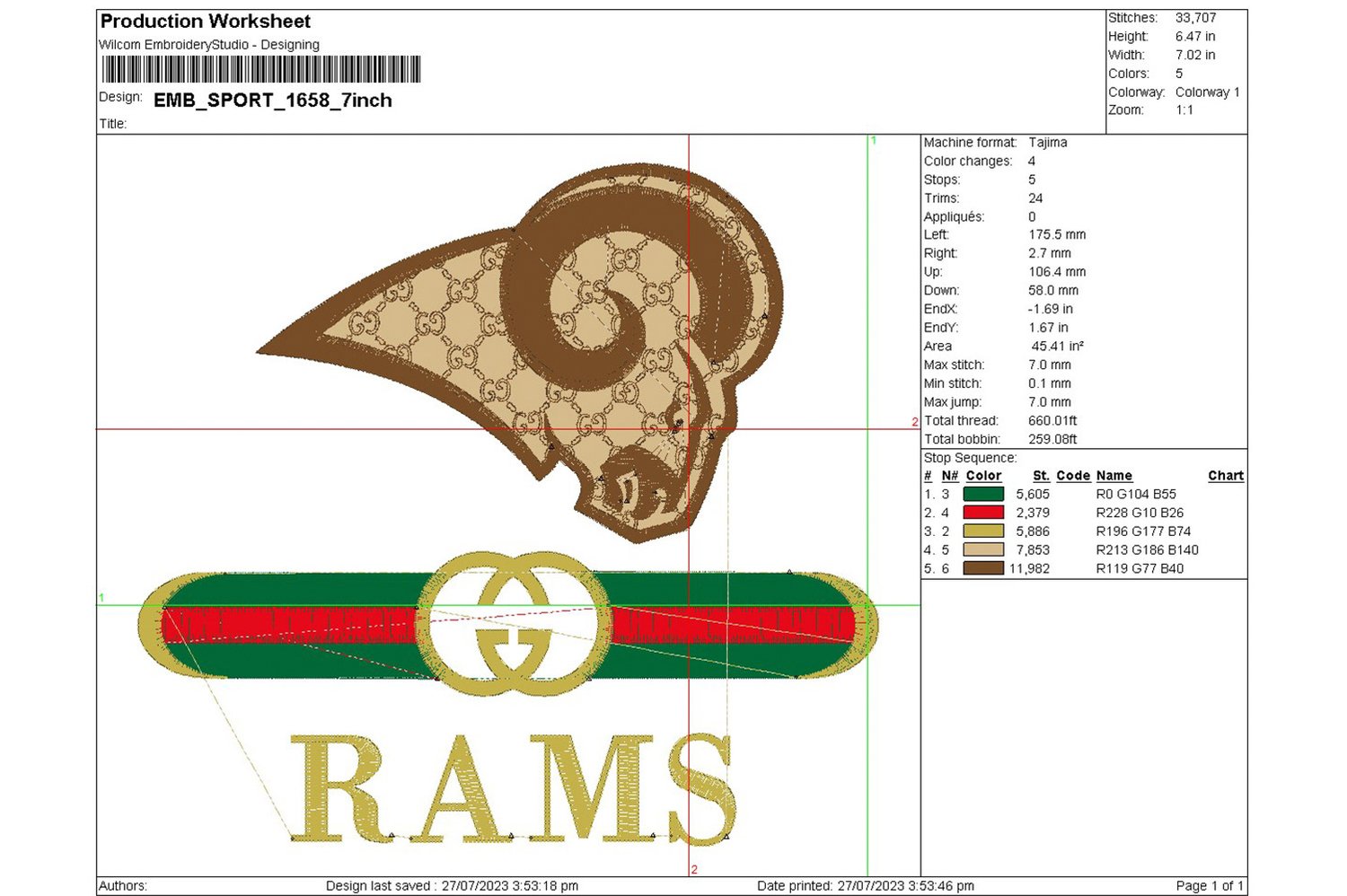Screen dimensions: 1347x896
Task: Click the color name "R196 G177 B74"
Action: click(x=1143, y=531)
